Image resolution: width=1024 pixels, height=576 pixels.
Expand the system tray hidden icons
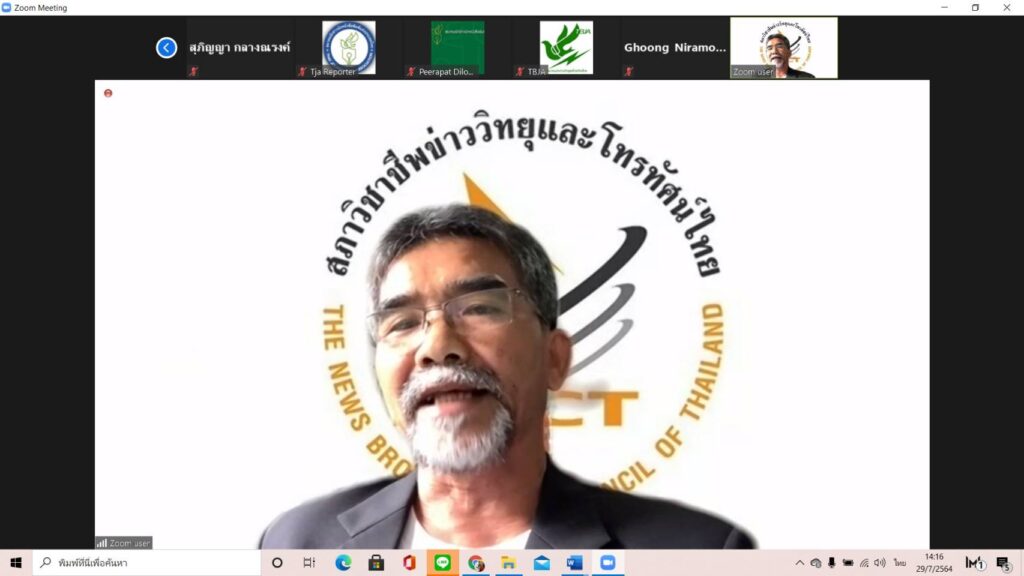coord(799,563)
